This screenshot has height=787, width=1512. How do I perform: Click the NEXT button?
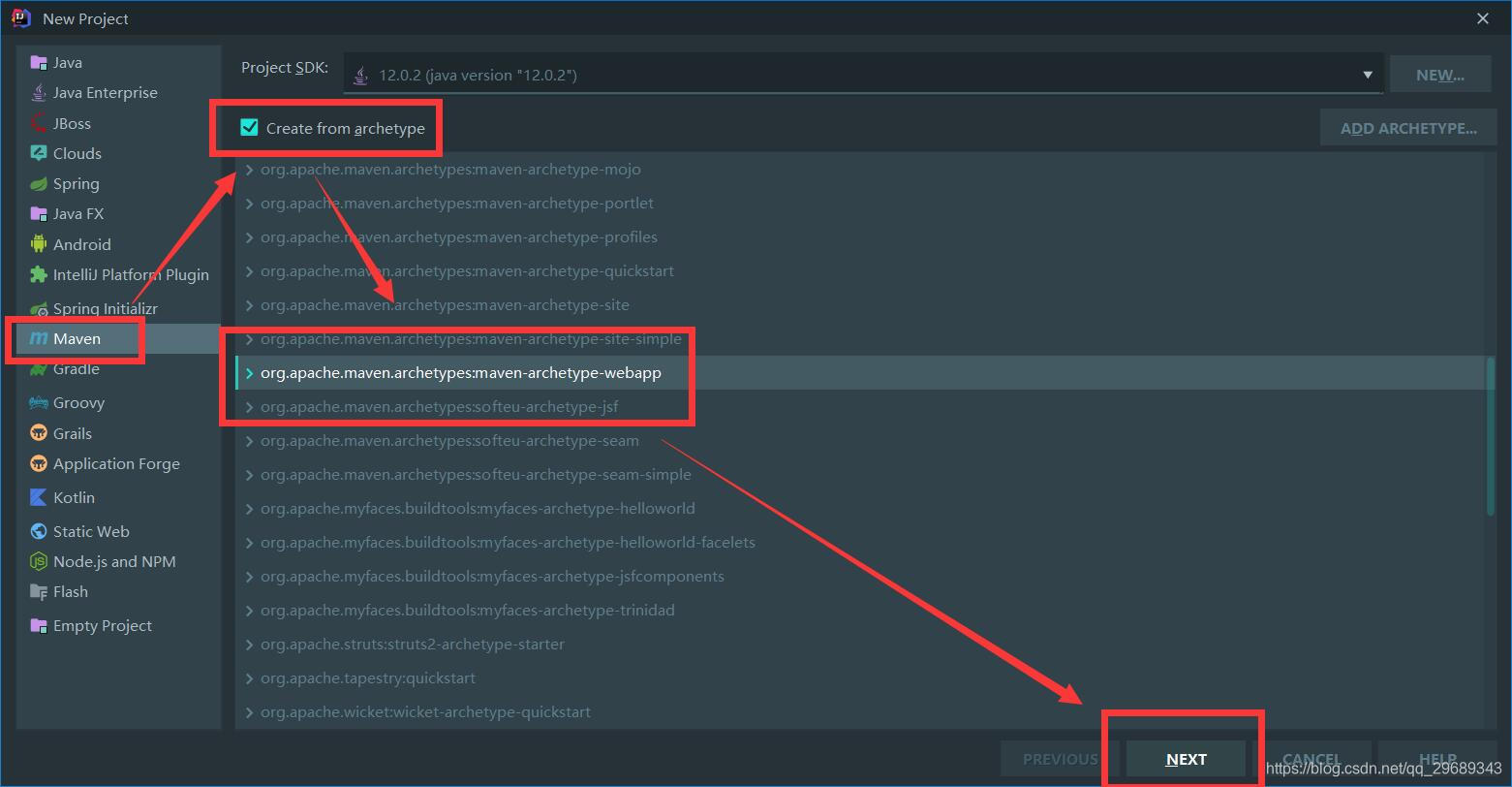pyautogui.click(x=1186, y=759)
